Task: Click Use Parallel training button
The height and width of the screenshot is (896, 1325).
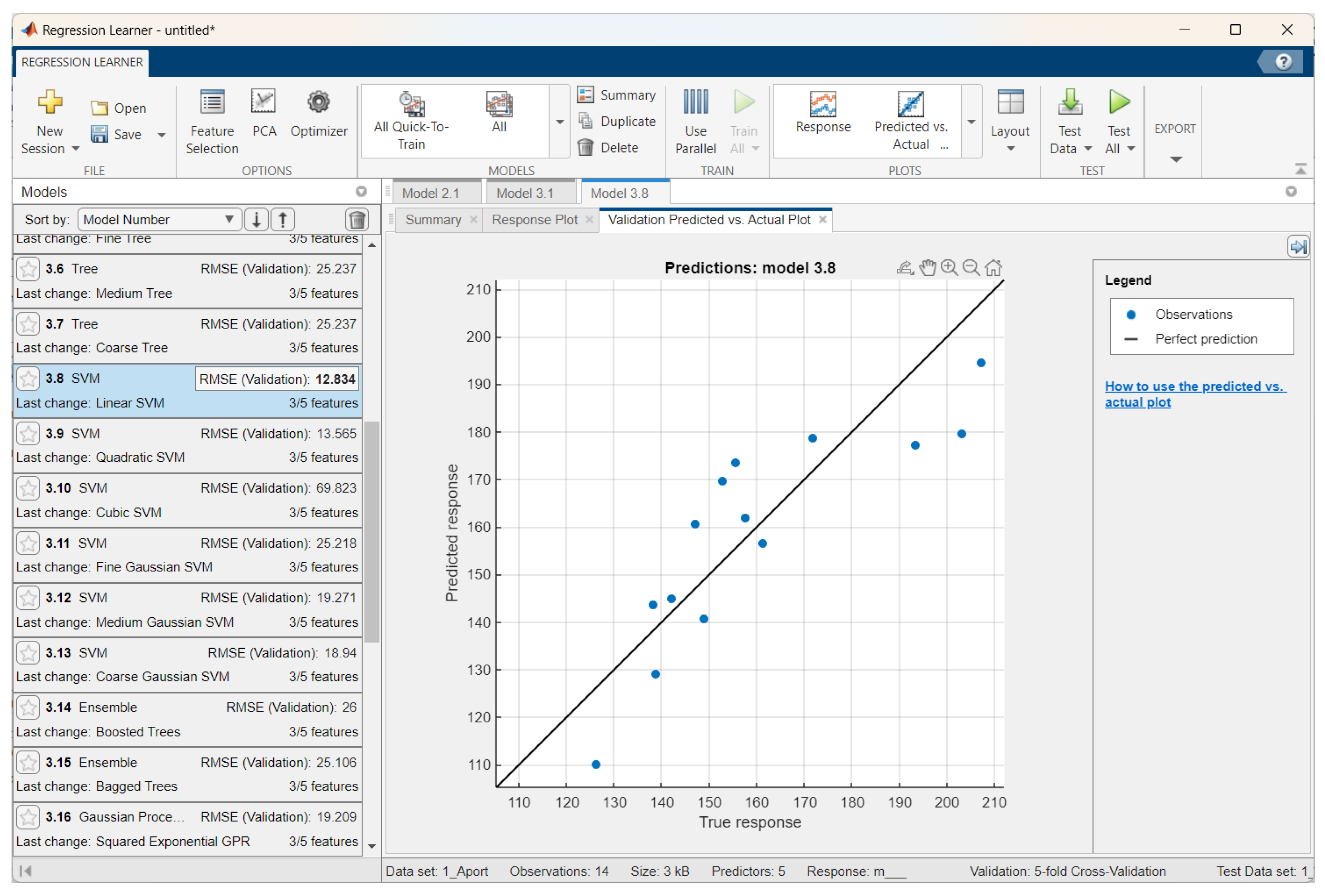Action: [x=695, y=121]
